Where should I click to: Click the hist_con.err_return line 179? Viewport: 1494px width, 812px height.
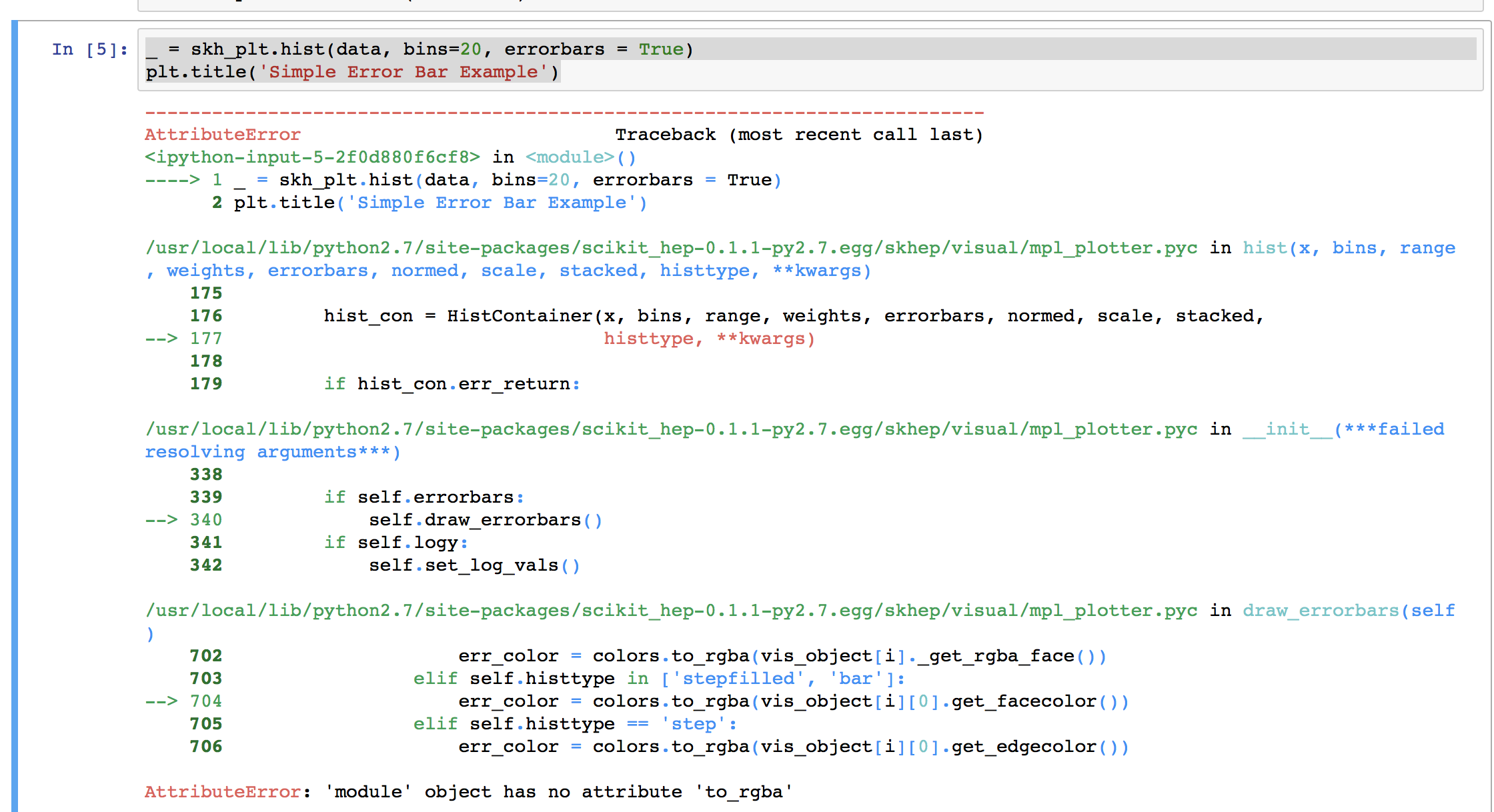click(452, 384)
